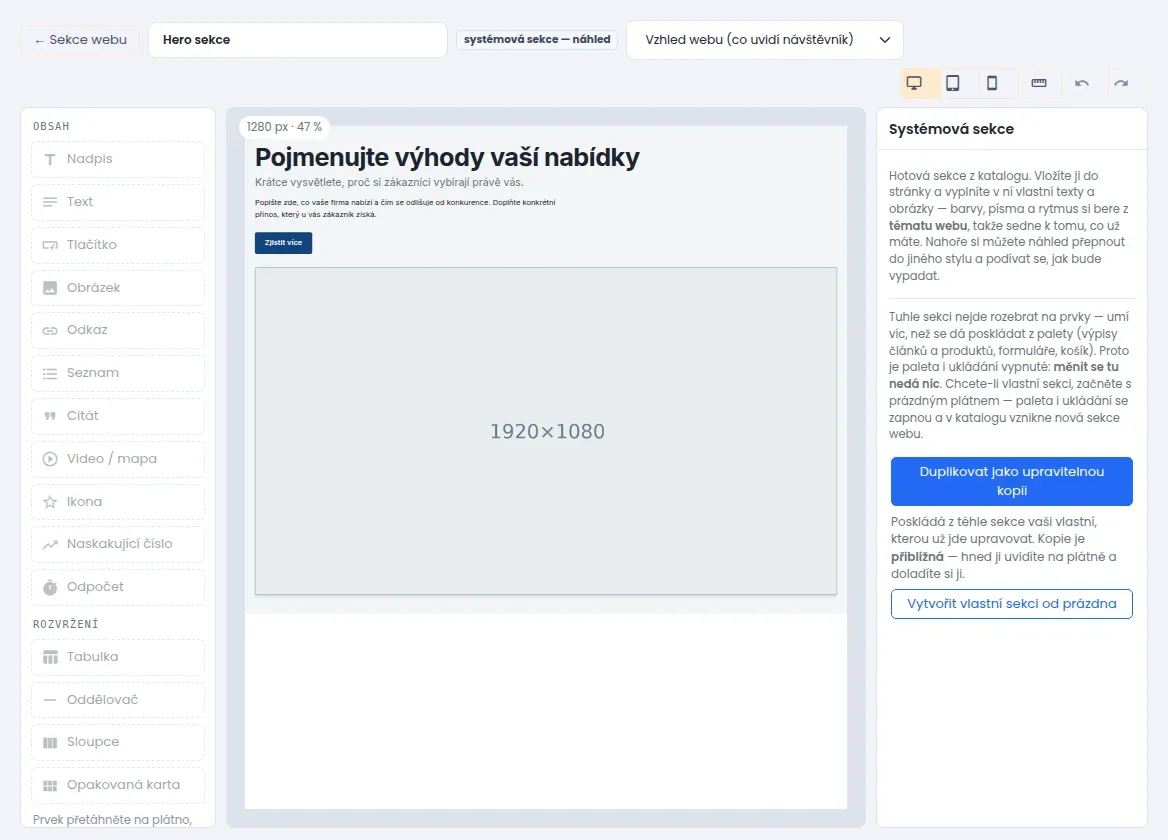Click the Odpočet stopwatch icon

(50, 588)
